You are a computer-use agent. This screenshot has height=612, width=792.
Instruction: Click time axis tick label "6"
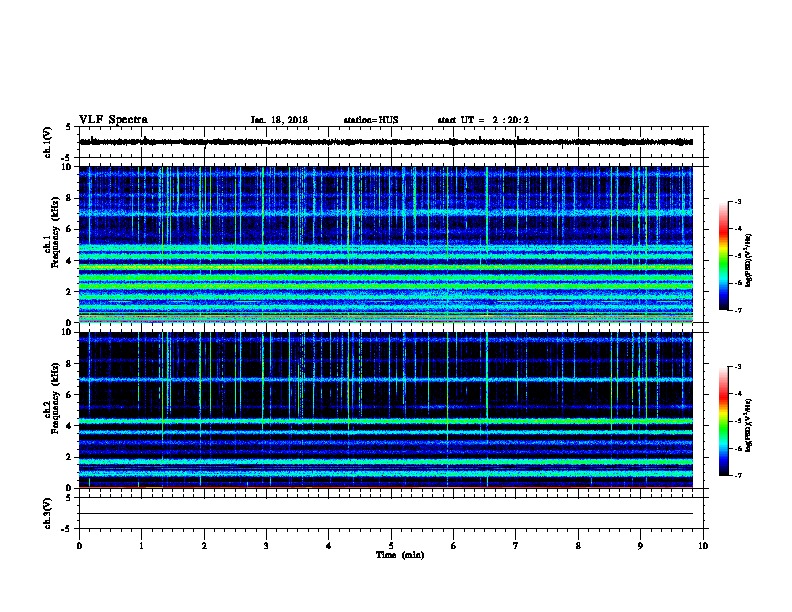454,546
